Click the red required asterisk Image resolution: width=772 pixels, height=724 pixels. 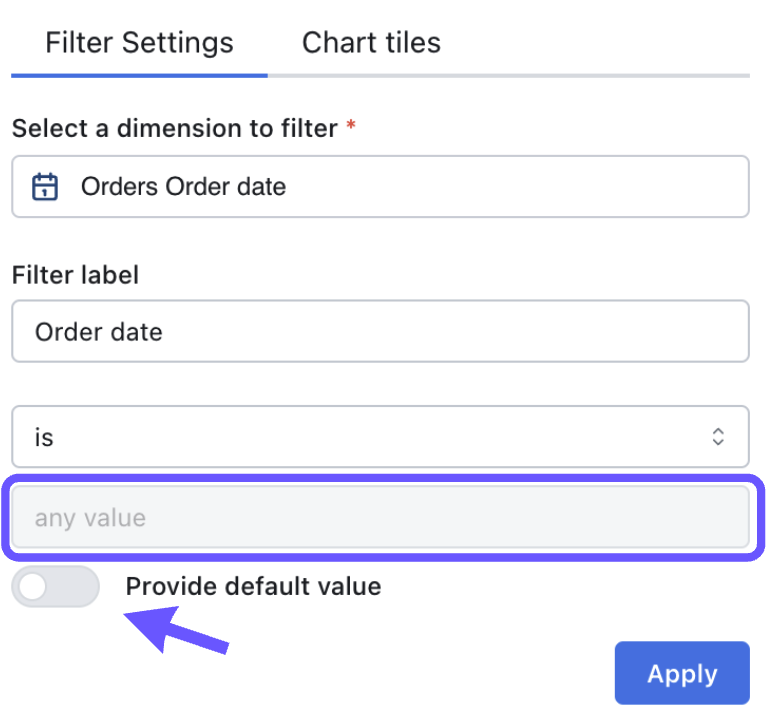(351, 127)
